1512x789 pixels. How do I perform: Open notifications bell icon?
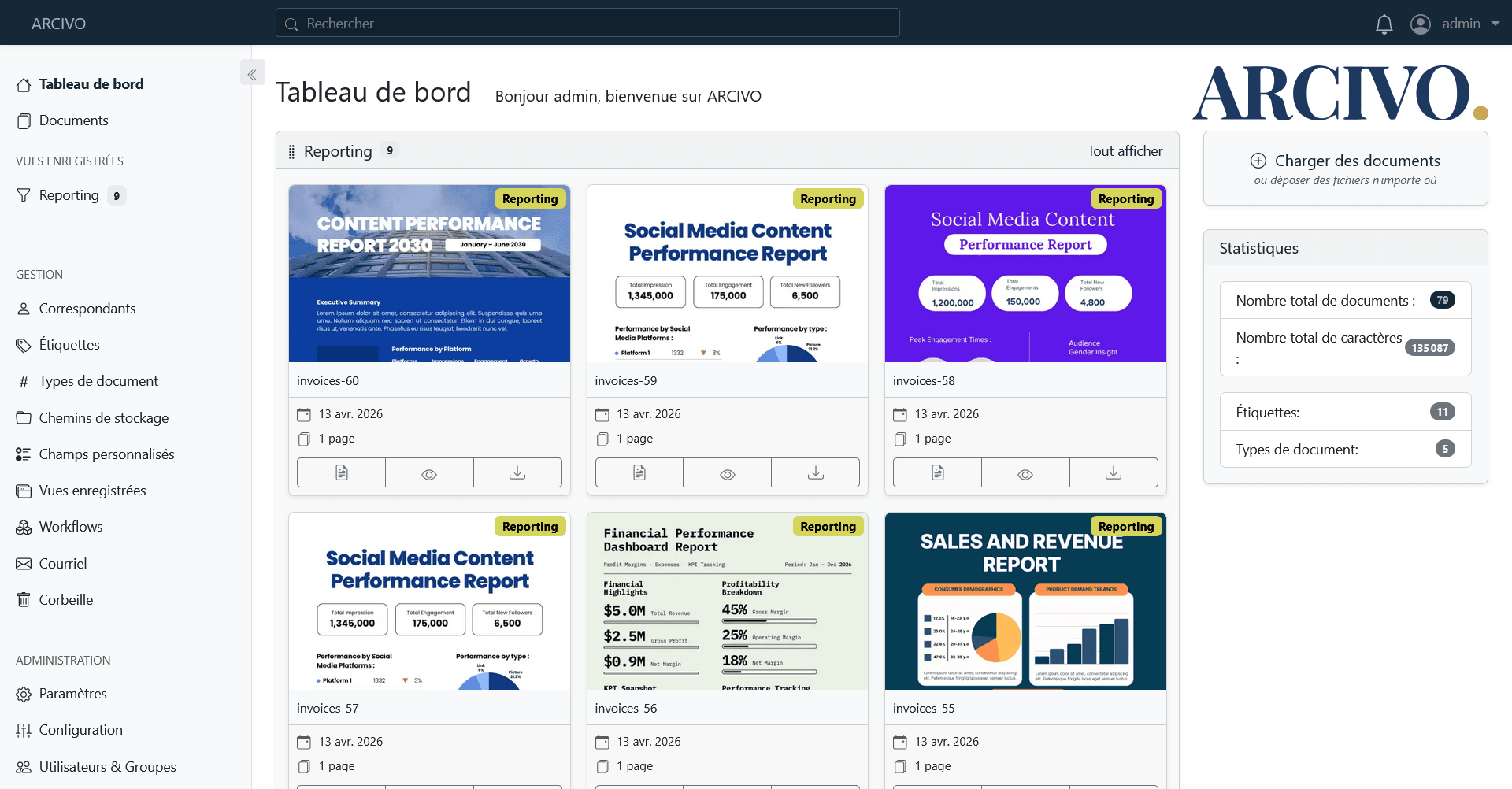tap(1384, 24)
